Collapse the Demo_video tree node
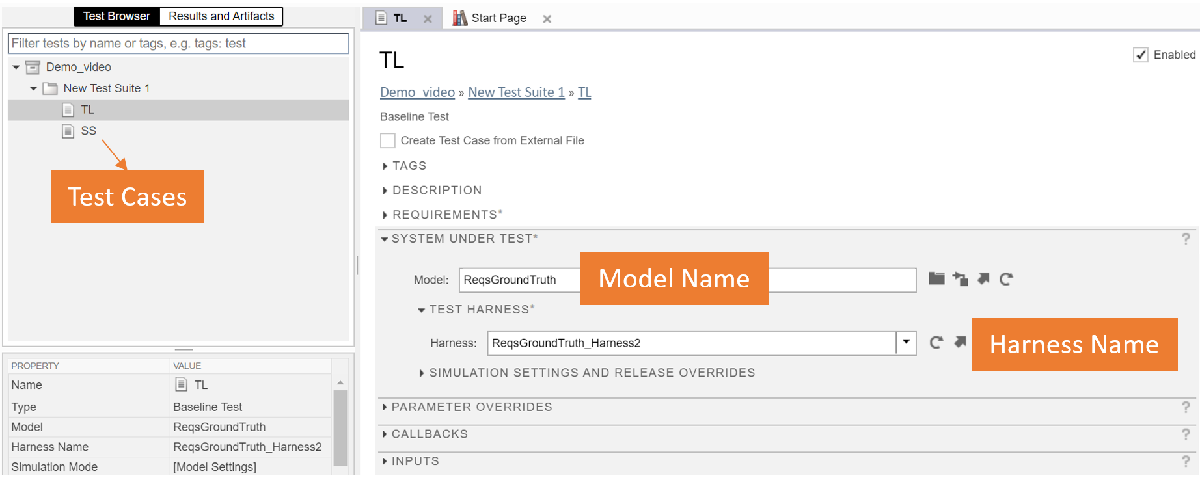Screen dimensions: 1200x480 17,67
